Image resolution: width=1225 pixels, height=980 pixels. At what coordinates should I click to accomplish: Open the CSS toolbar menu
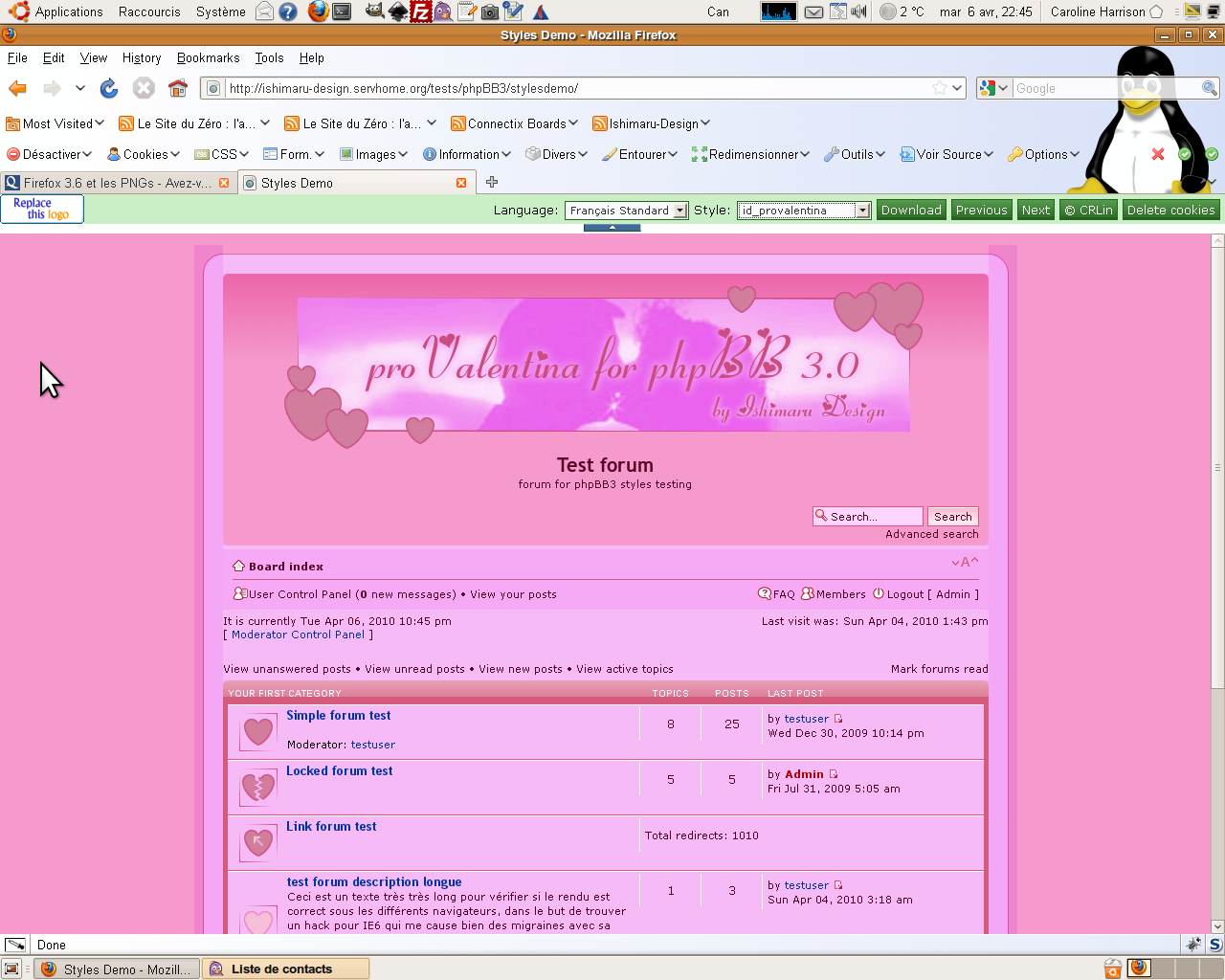pos(222,154)
